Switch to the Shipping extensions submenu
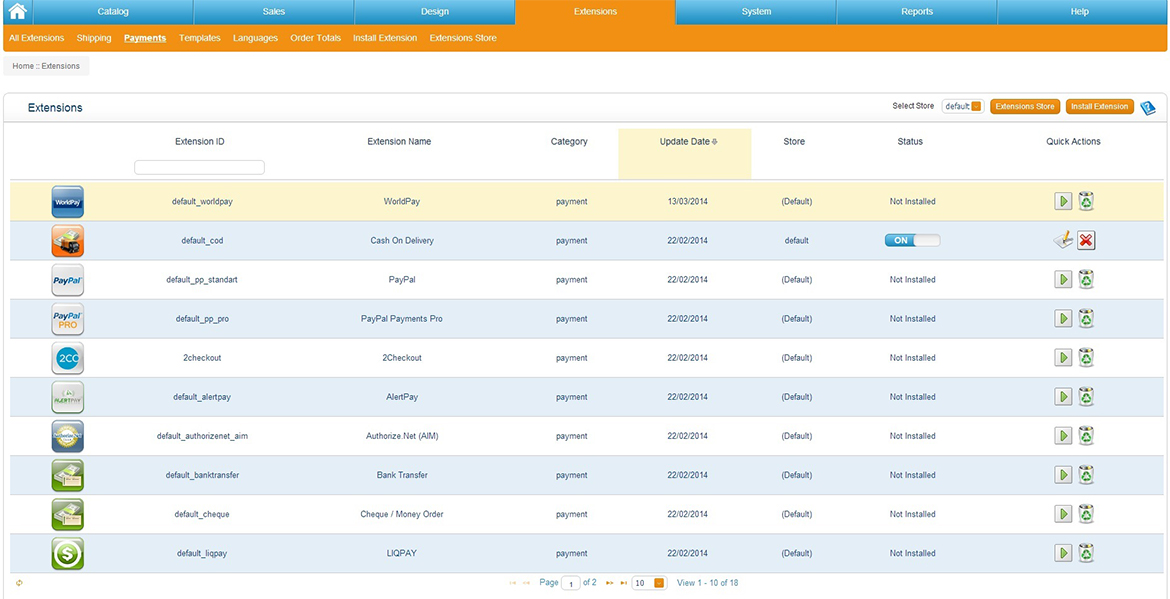The height and width of the screenshot is (599, 1170). (x=94, y=38)
